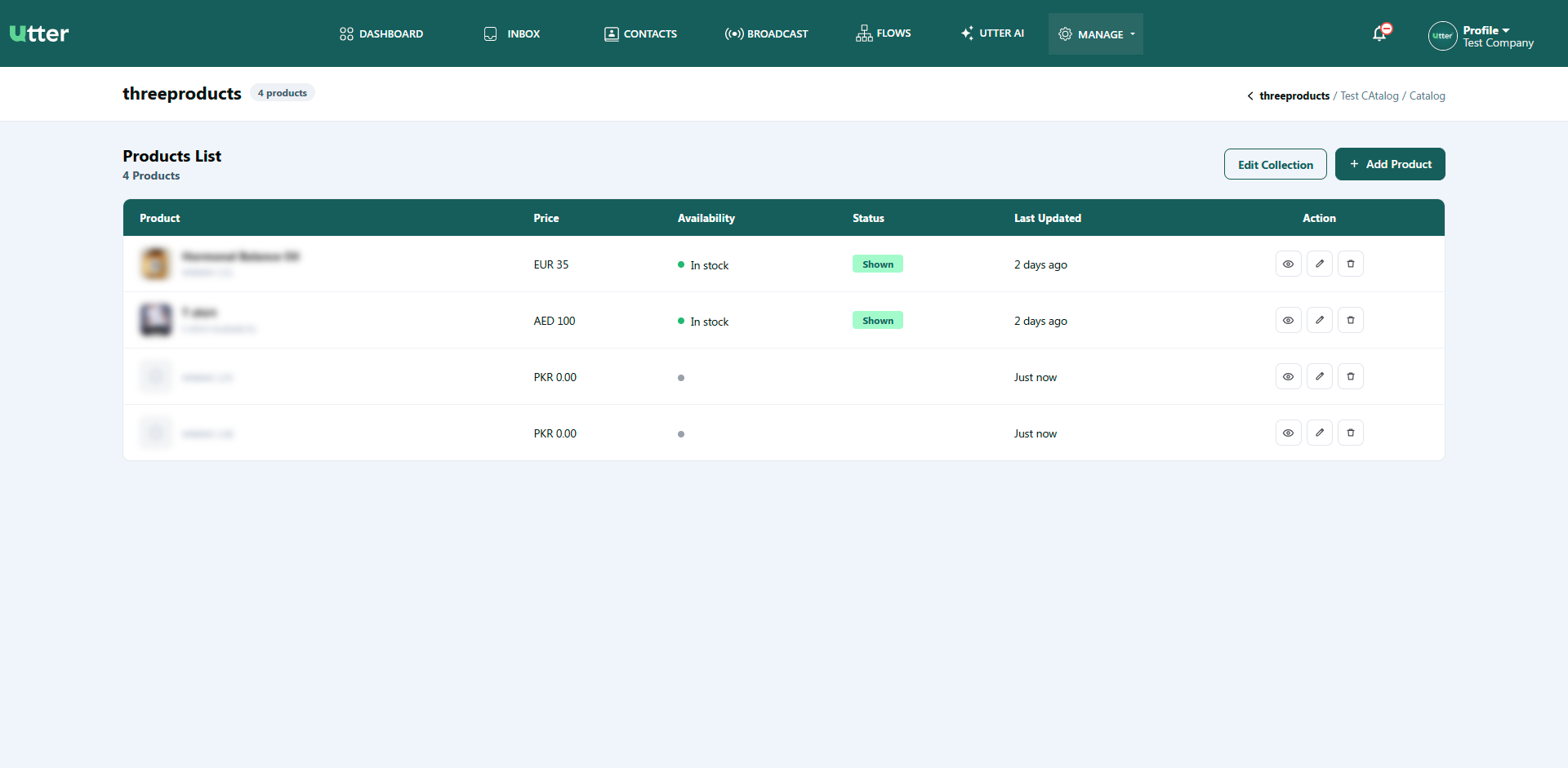Edit the EUR 35 product

click(1319, 264)
